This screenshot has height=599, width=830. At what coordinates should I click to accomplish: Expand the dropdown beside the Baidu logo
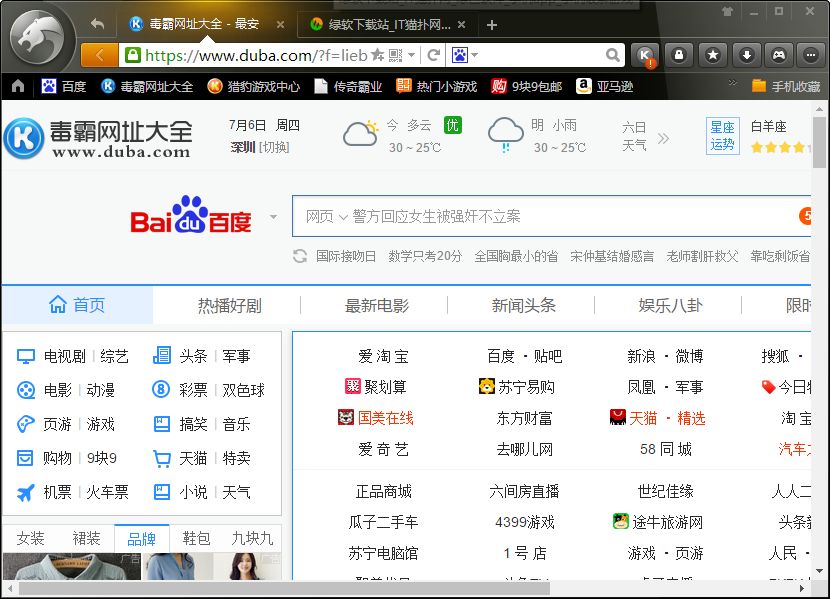[x=272, y=216]
